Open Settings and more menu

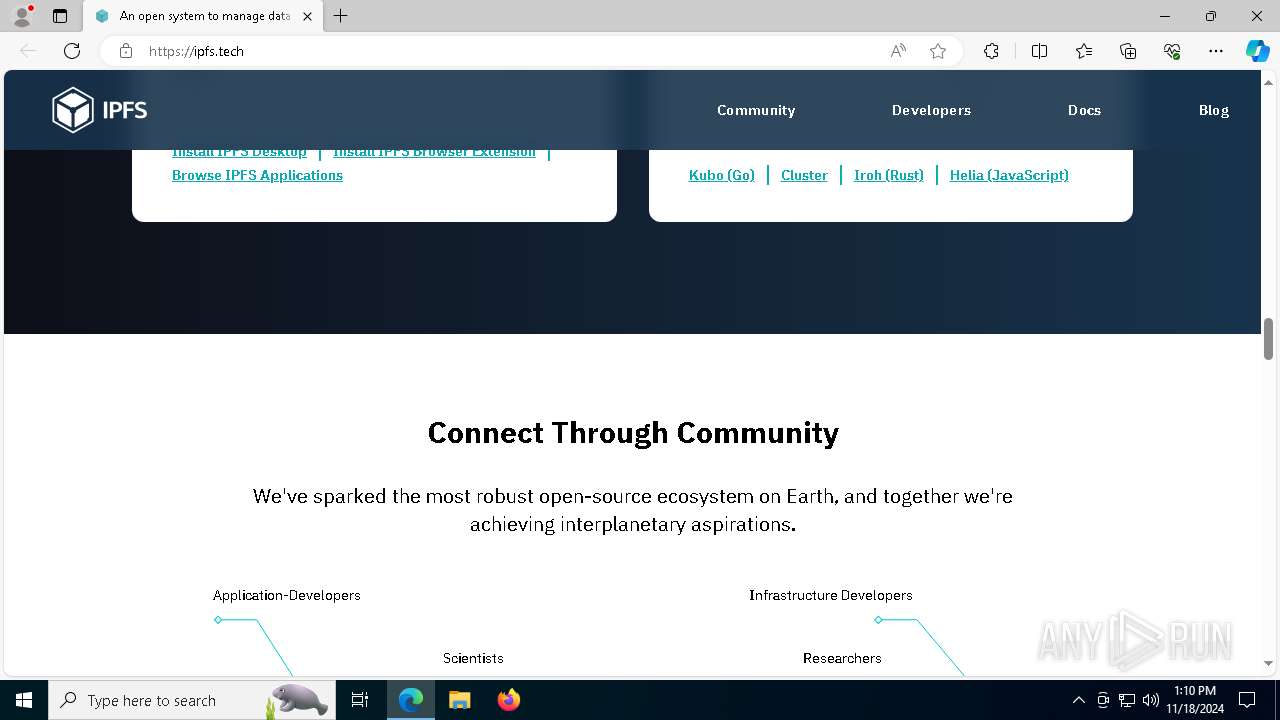(1216, 51)
